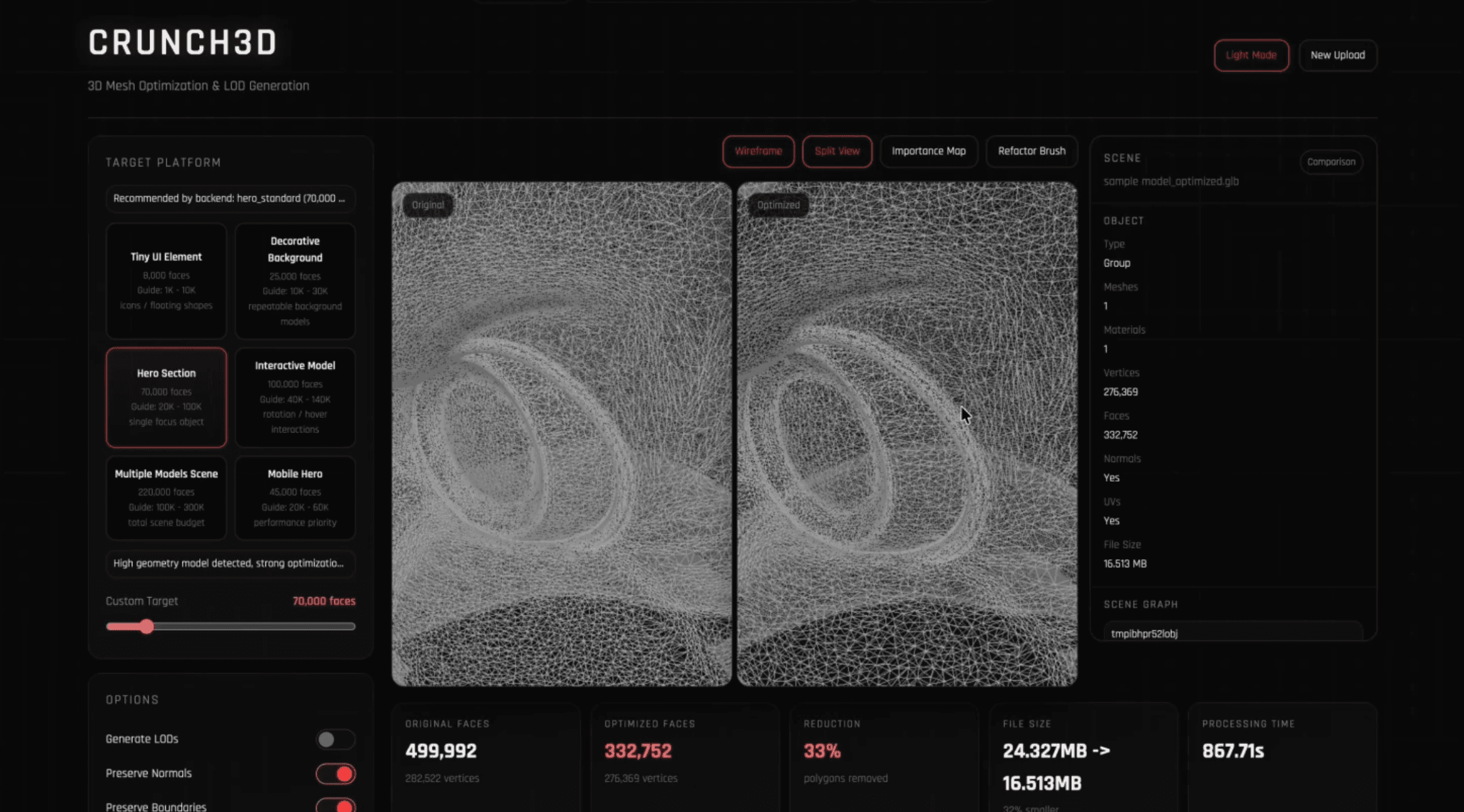Enable the Generate LODs switch
The width and height of the screenshot is (1464, 812).
[x=335, y=739]
